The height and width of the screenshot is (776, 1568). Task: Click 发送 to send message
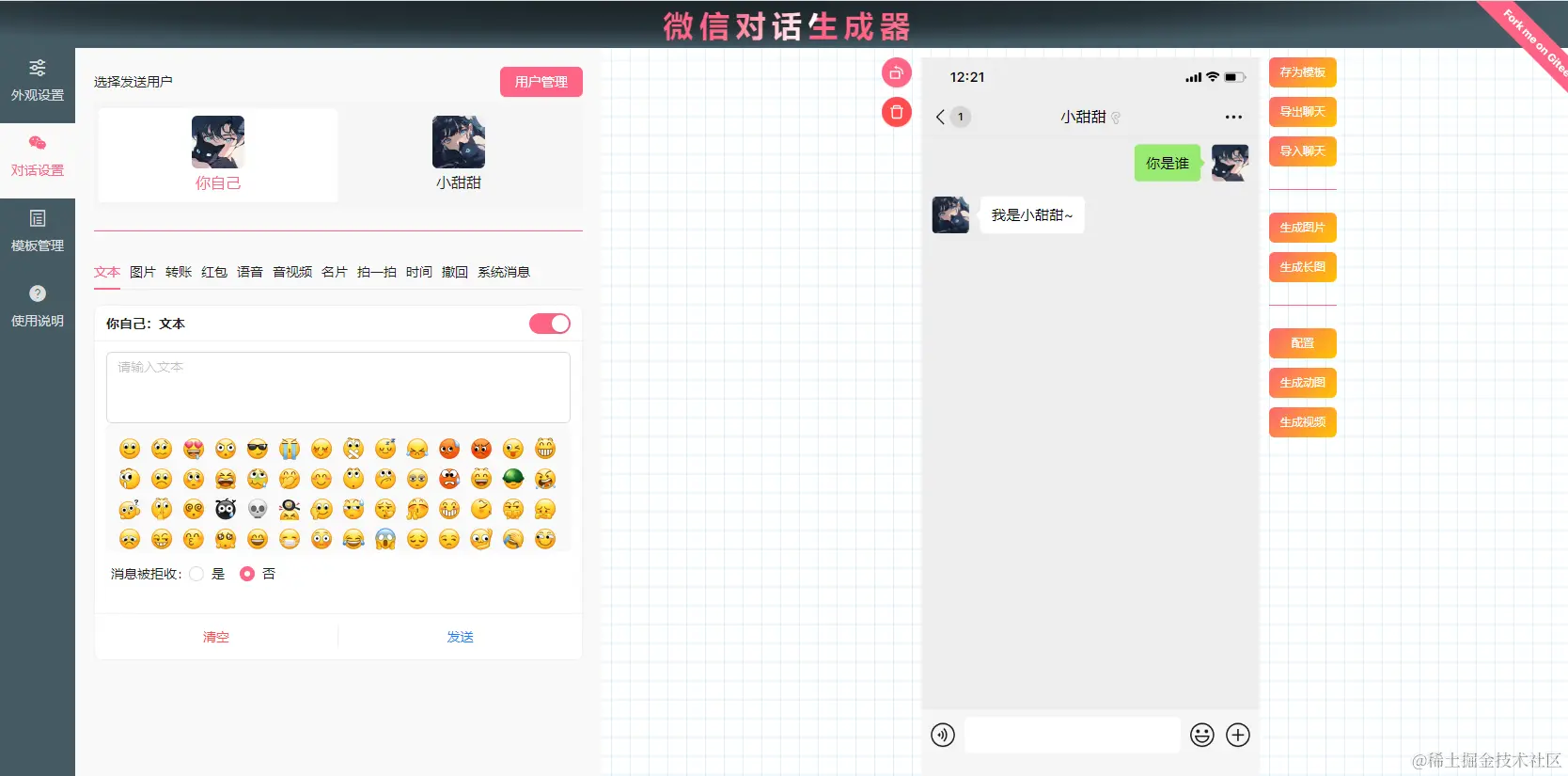461,637
